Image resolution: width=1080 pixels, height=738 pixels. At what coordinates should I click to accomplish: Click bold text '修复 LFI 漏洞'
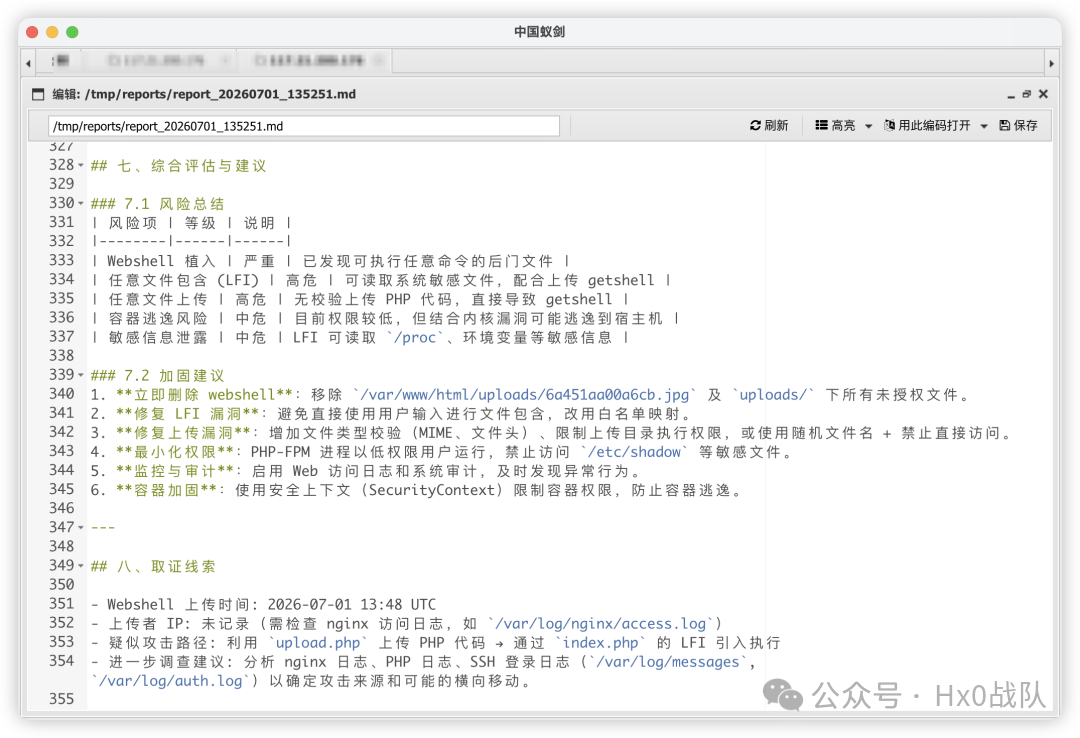(x=187, y=413)
